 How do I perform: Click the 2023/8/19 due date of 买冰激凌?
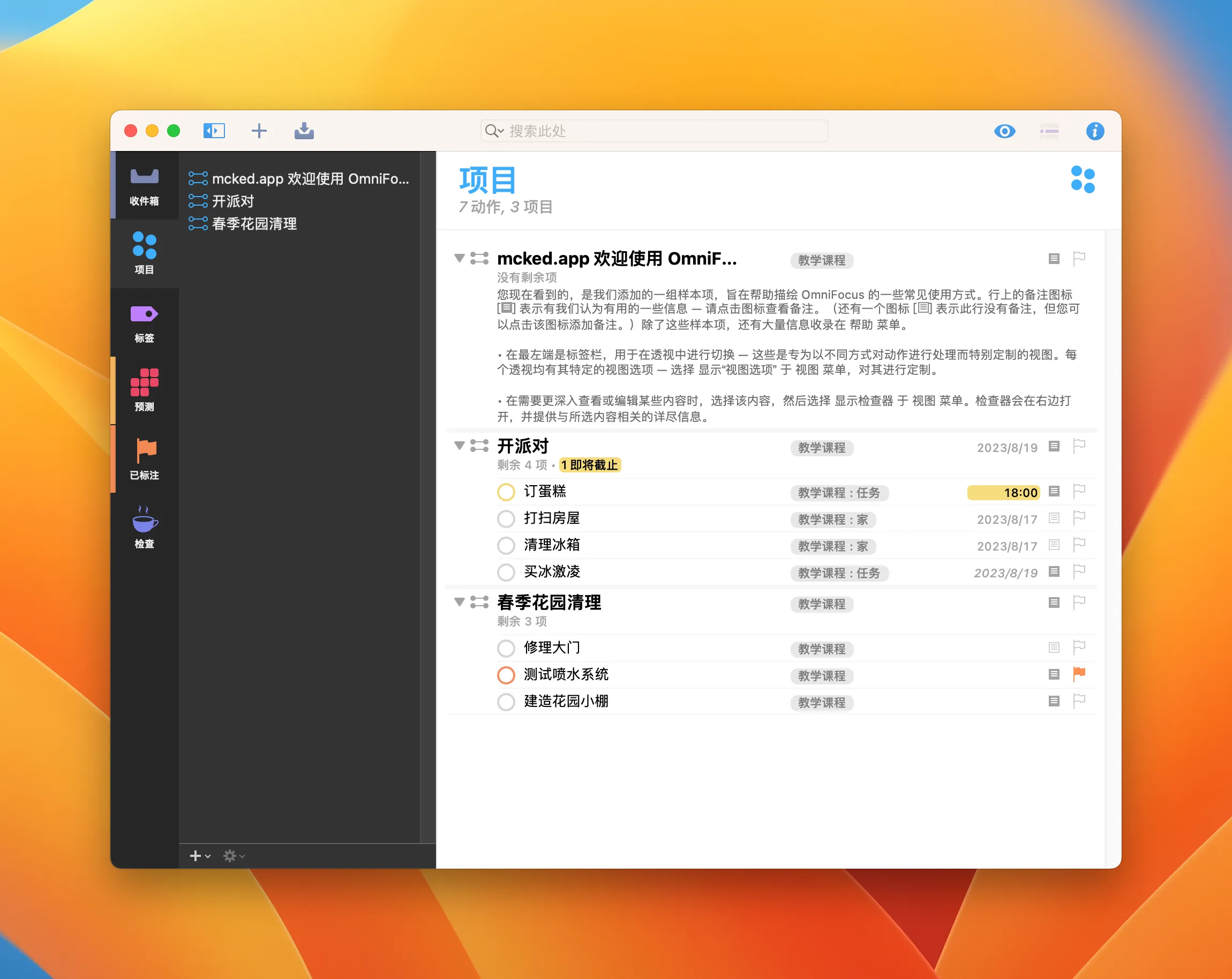(x=1005, y=573)
